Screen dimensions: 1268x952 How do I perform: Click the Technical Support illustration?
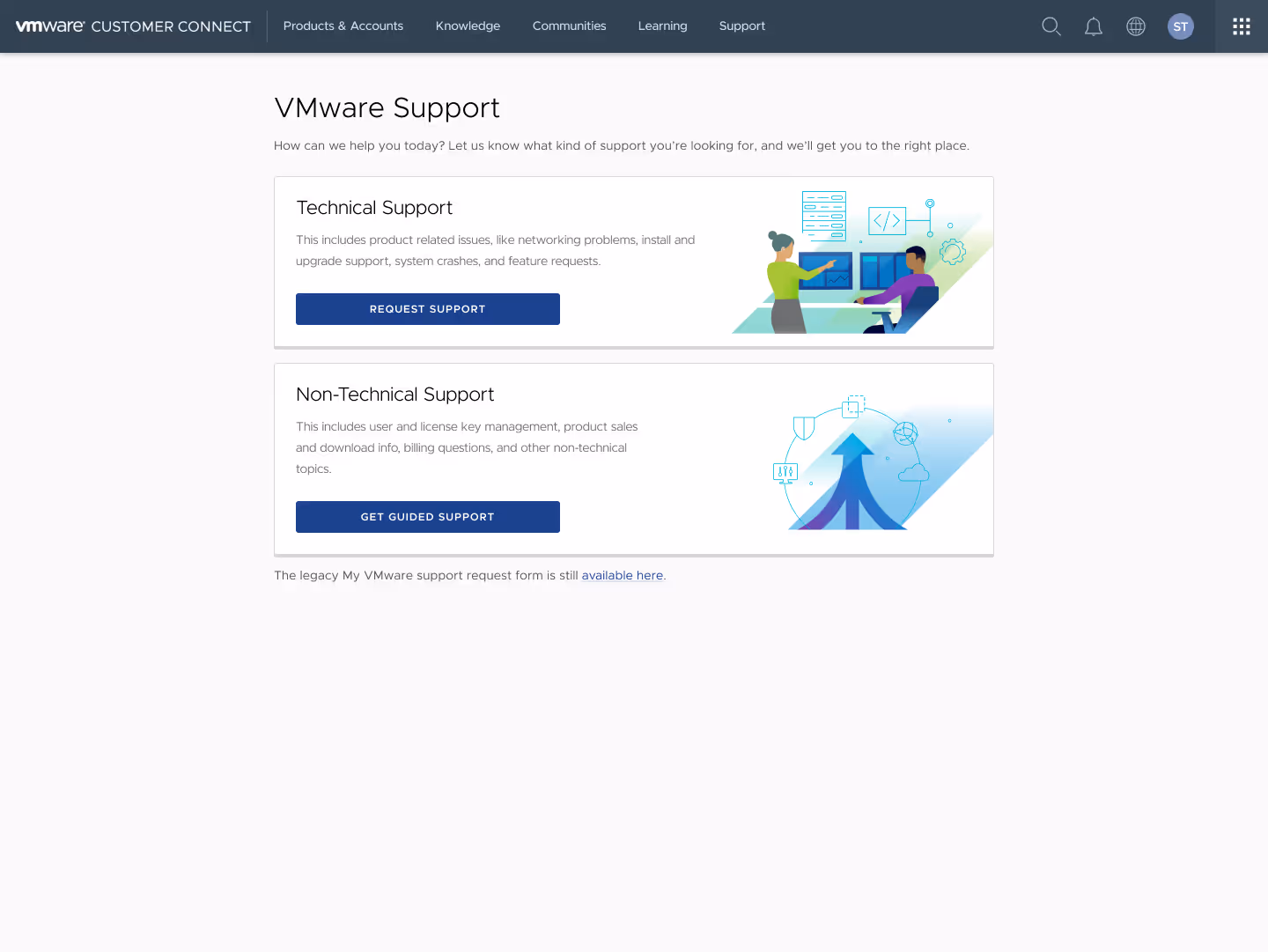click(x=863, y=262)
